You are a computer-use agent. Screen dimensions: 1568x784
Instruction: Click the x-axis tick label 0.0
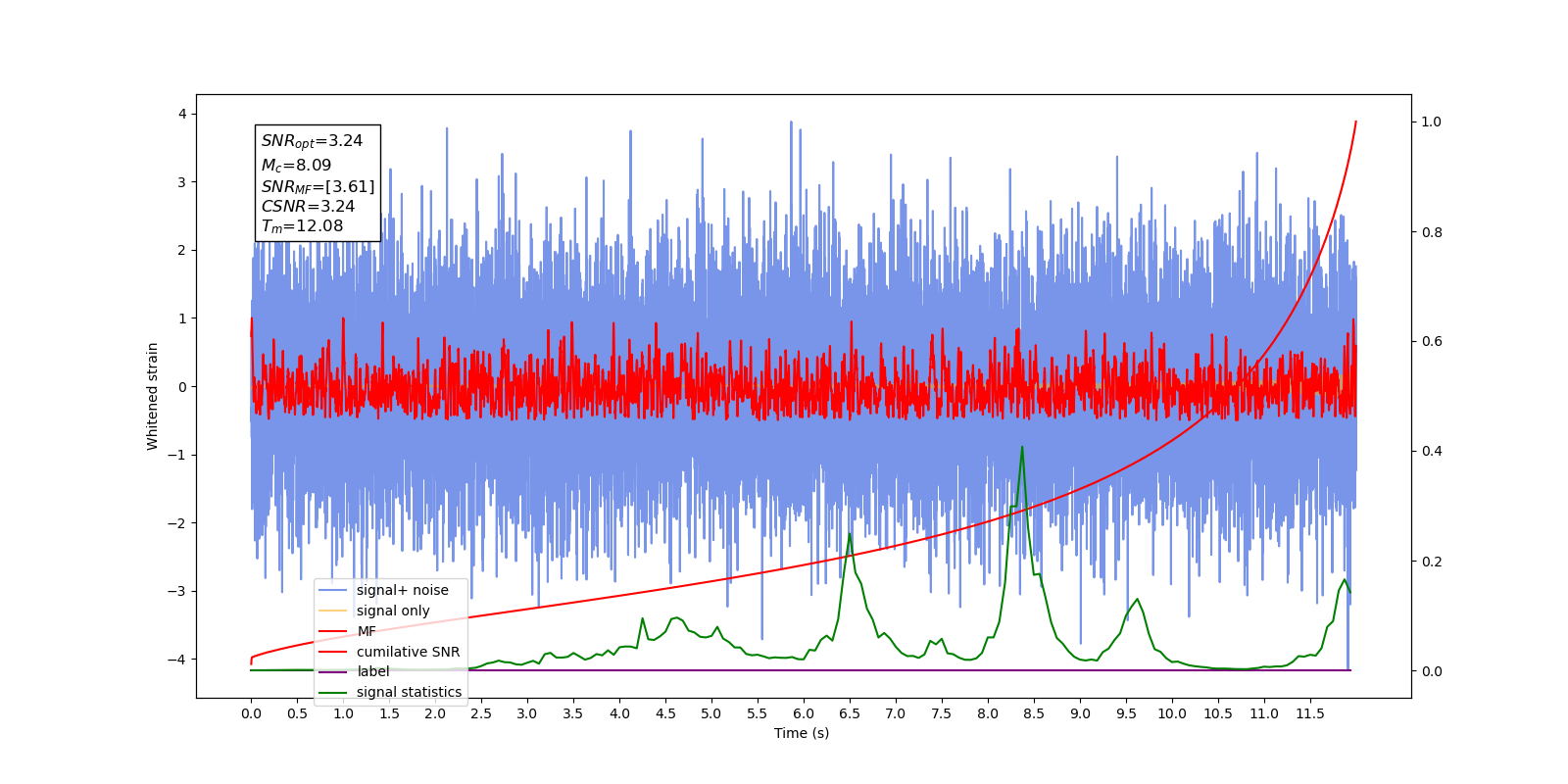[x=251, y=713]
